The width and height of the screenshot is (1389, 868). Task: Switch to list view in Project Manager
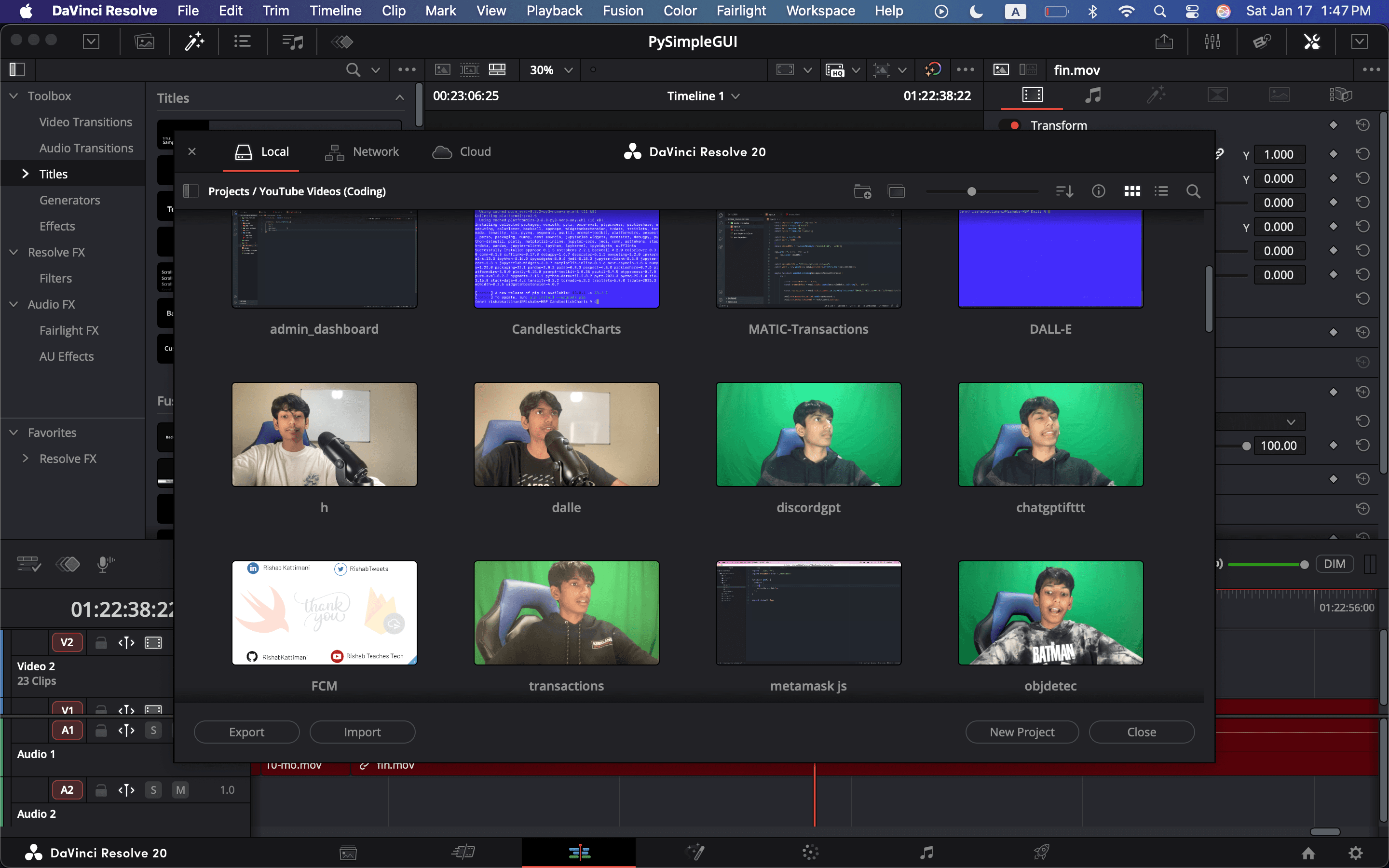tap(1161, 191)
